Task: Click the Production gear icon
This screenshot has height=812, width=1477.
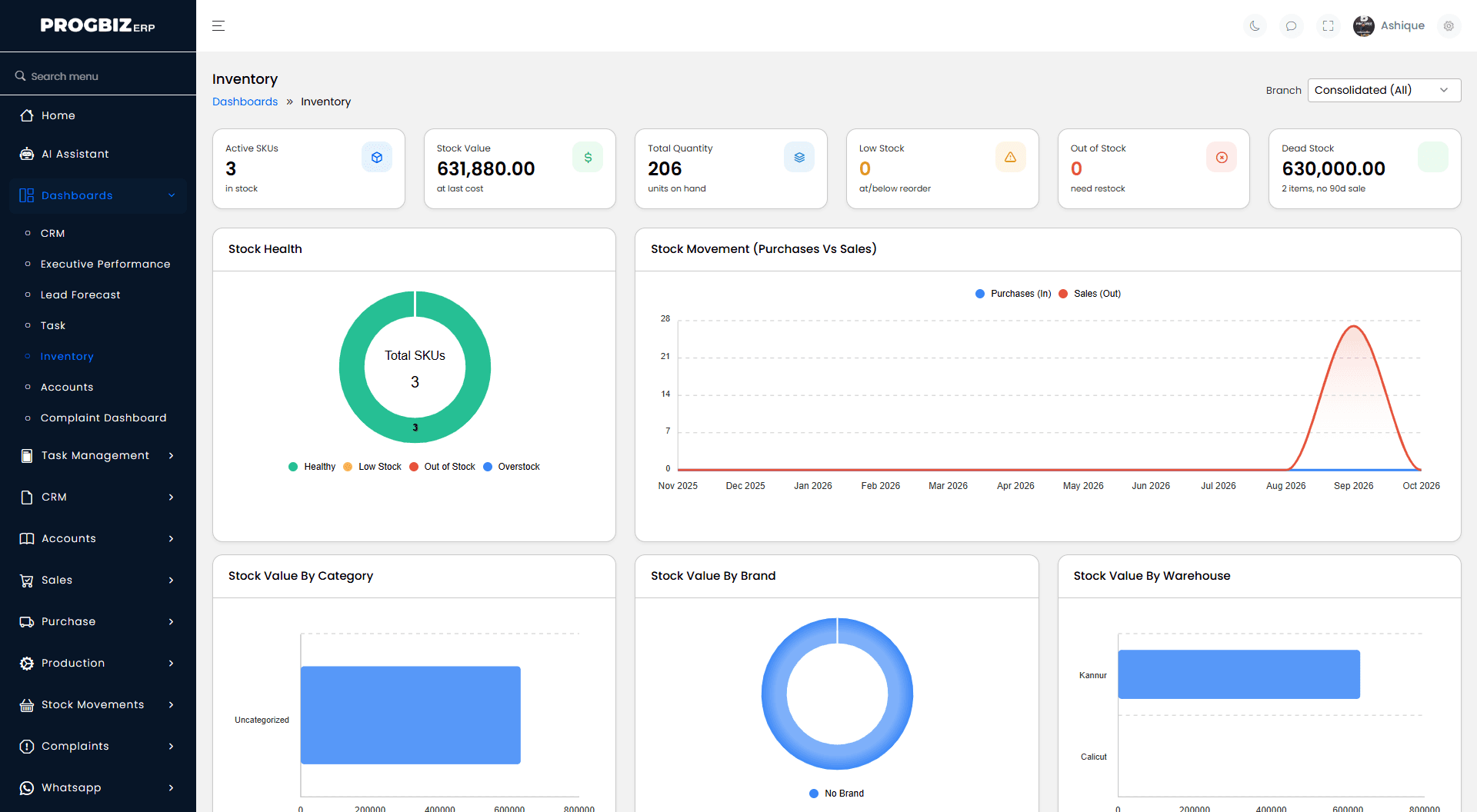Action: coord(27,664)
